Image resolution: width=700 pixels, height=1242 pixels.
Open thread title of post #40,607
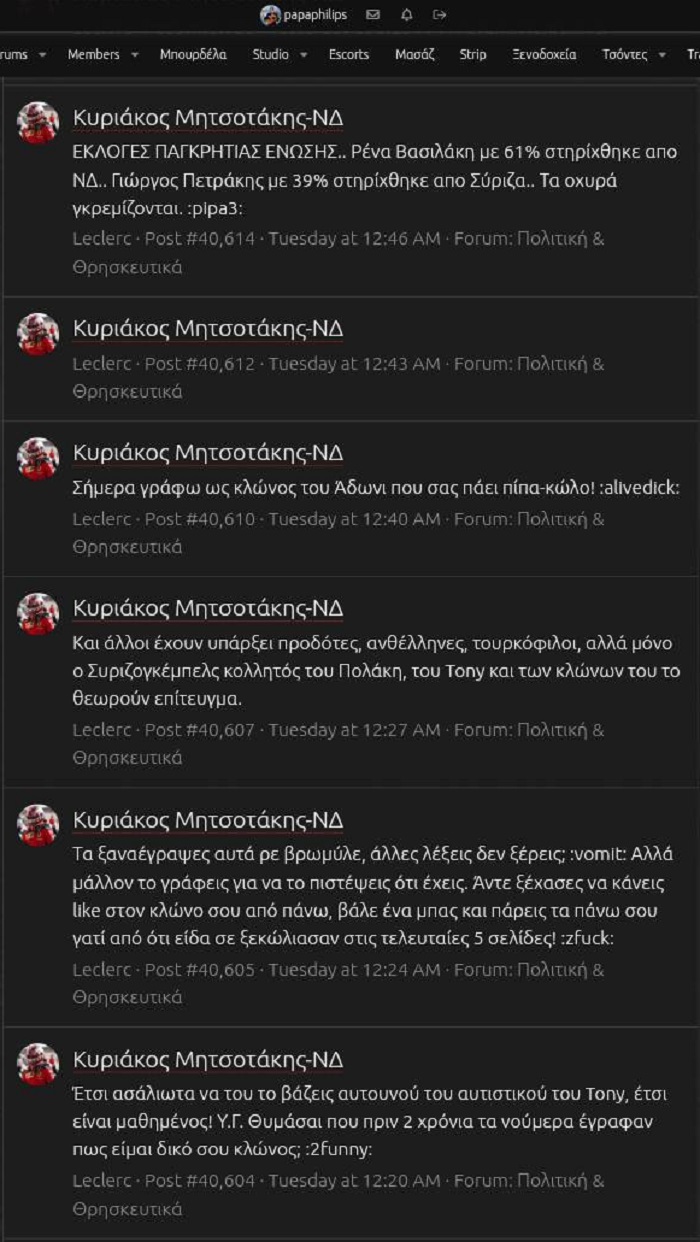pyautogui.click(x=208, y=609)
